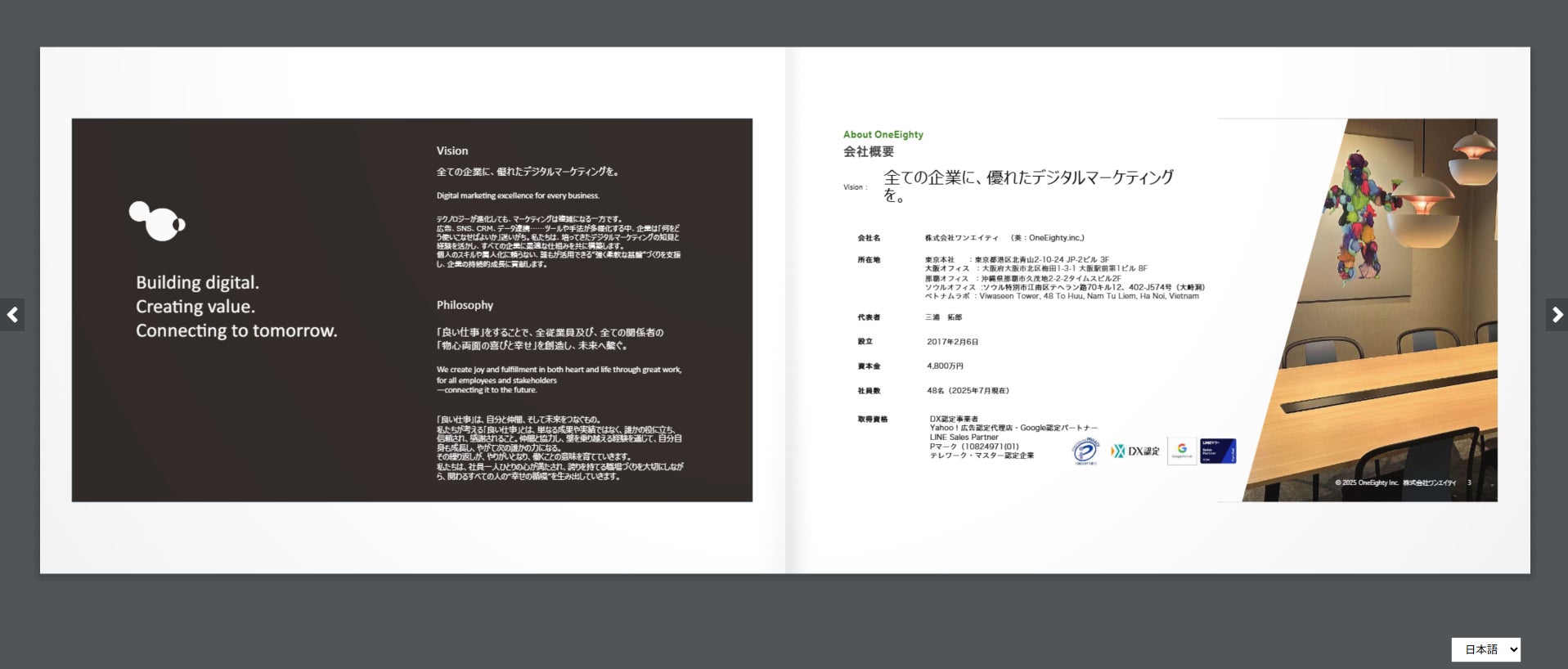Click the 取得資格 qualifications label

[x=873, y=420]
